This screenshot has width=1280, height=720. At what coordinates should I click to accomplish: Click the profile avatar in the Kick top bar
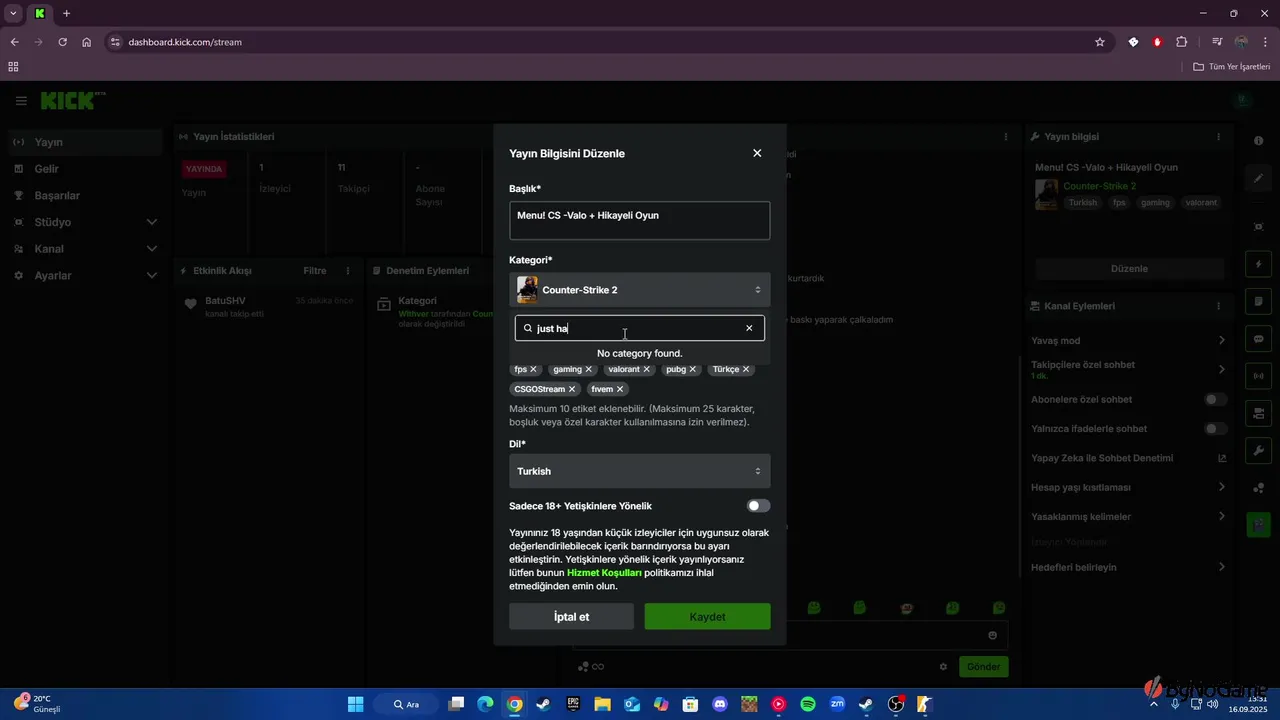[x=1242, y=100]
